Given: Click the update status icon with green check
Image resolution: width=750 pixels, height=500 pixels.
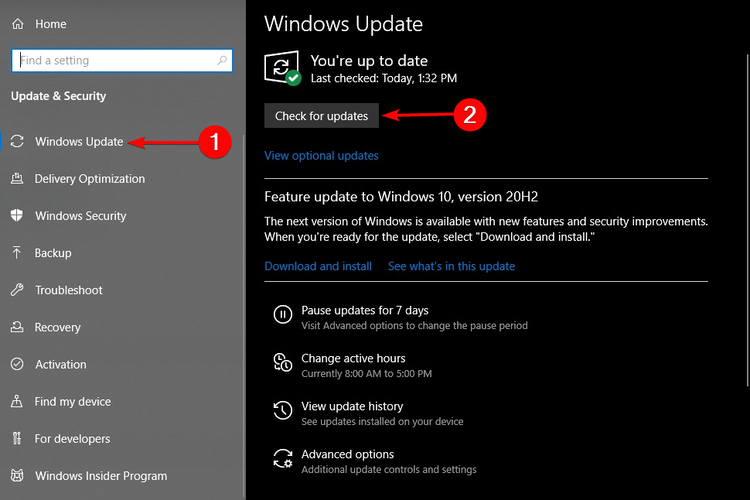Looking at the screenshot, I should [283, 68].
